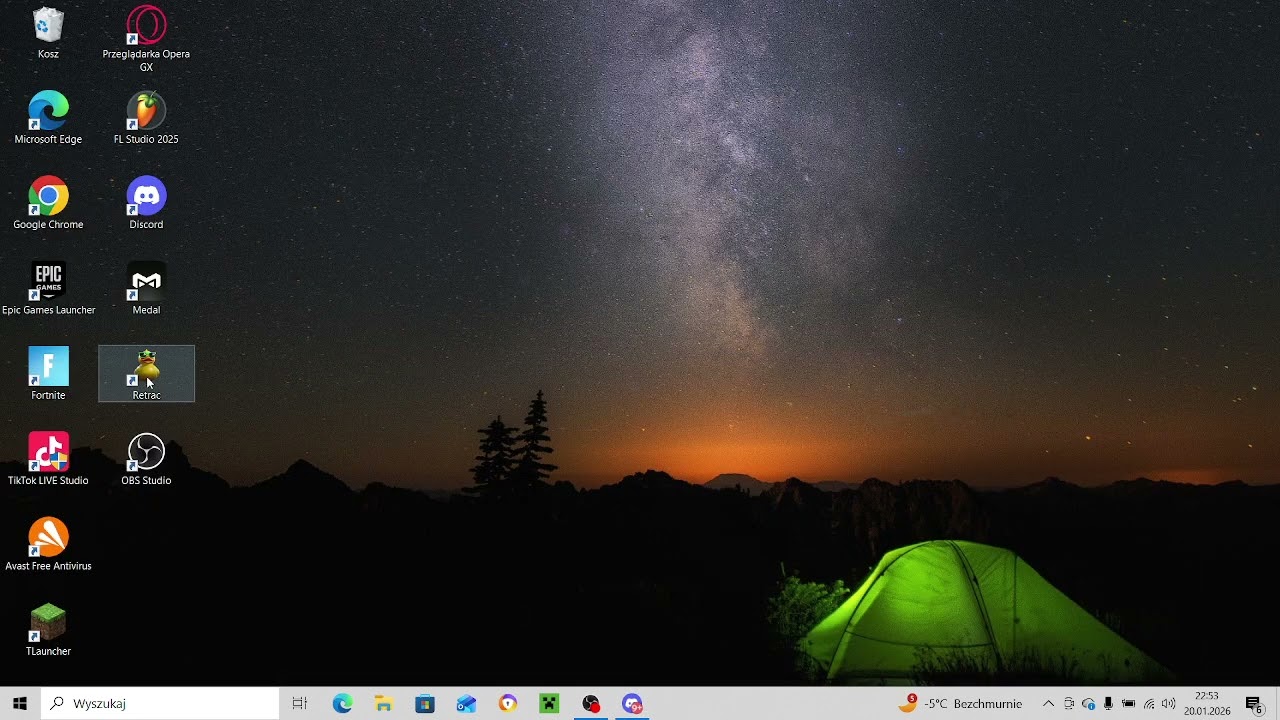Select the Google Chrome desktop shortcut
This screenshot has height=720, width=1280.
[48, 203]
